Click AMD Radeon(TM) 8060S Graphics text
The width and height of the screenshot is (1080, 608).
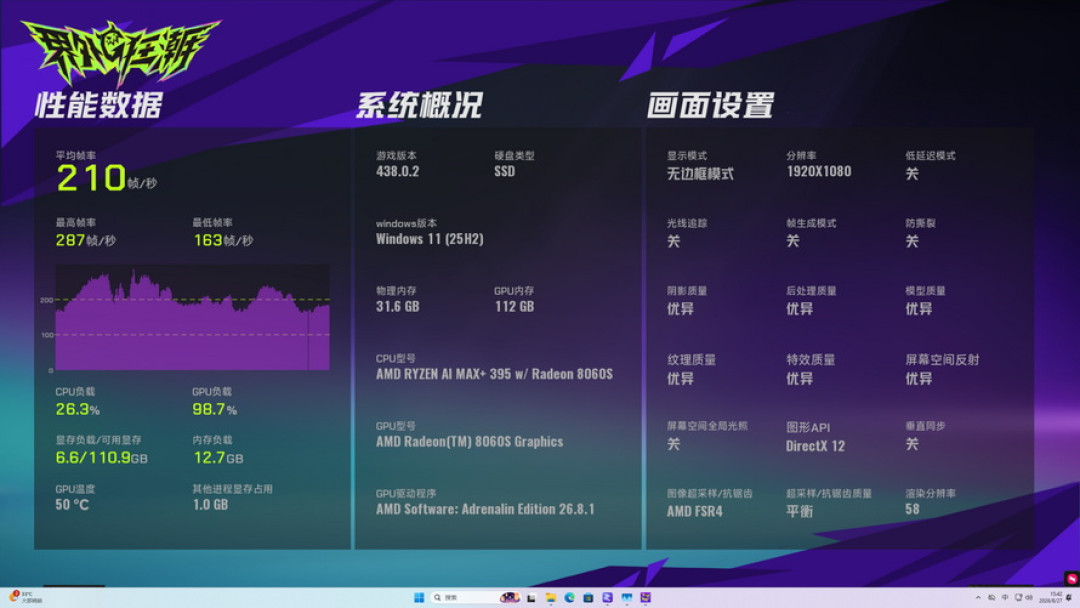(x=469, y=441)
